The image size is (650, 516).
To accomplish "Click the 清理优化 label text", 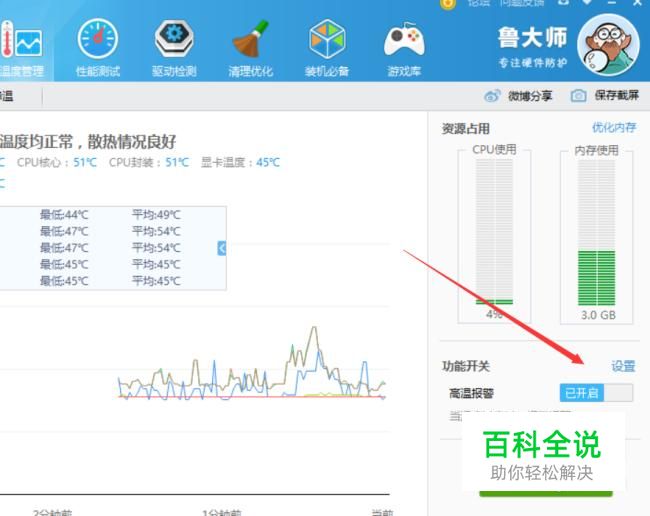I will click(x=250, y=71).
